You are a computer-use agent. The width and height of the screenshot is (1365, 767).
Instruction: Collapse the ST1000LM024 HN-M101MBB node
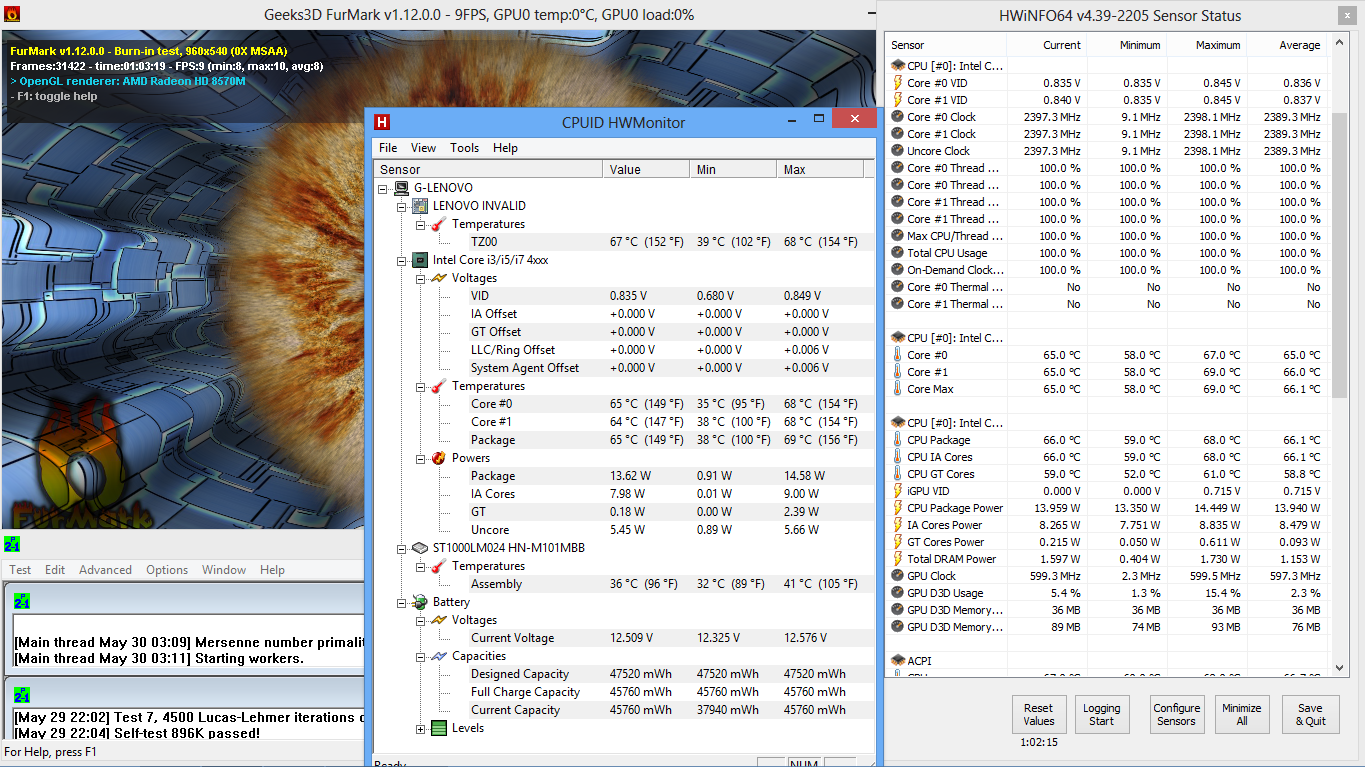tap(402, 548)
